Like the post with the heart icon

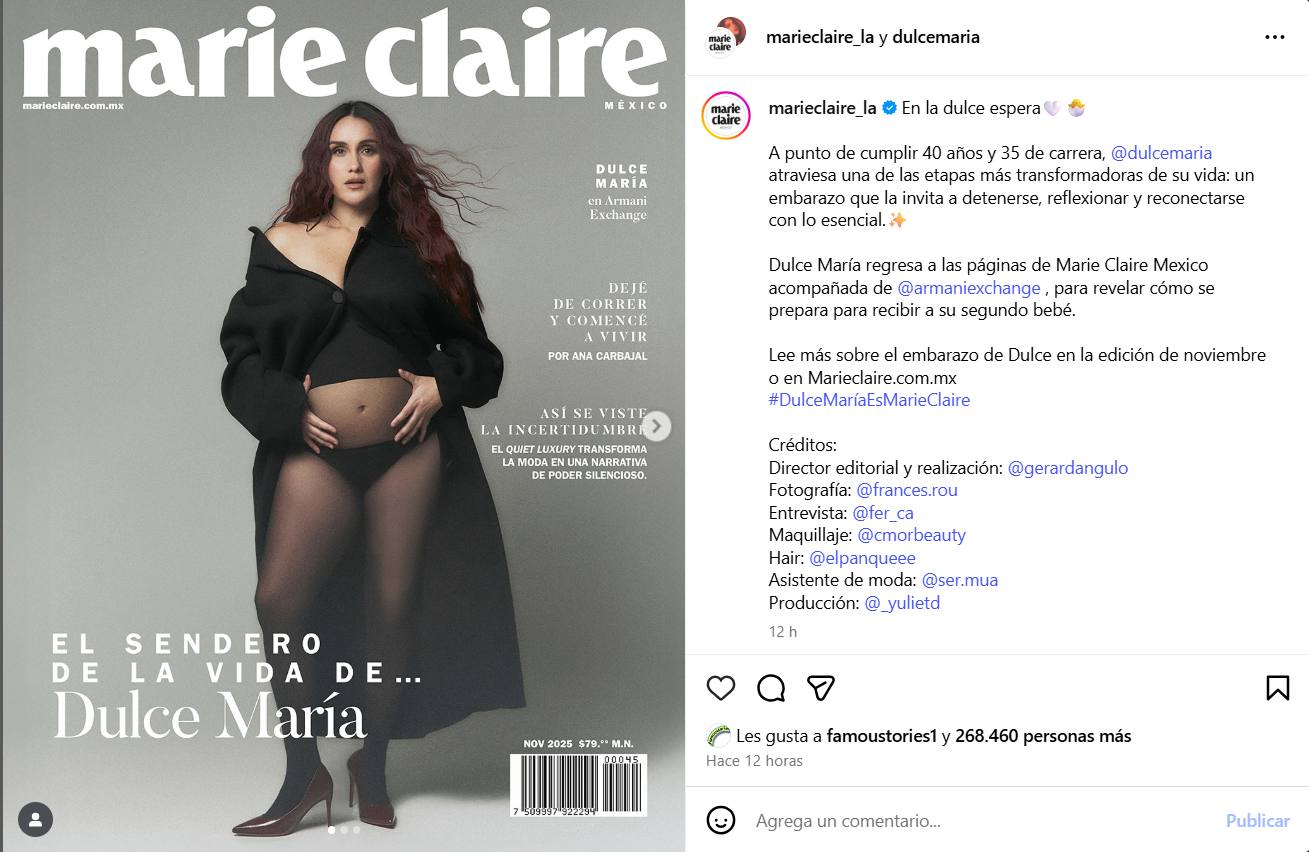(721, 688)
